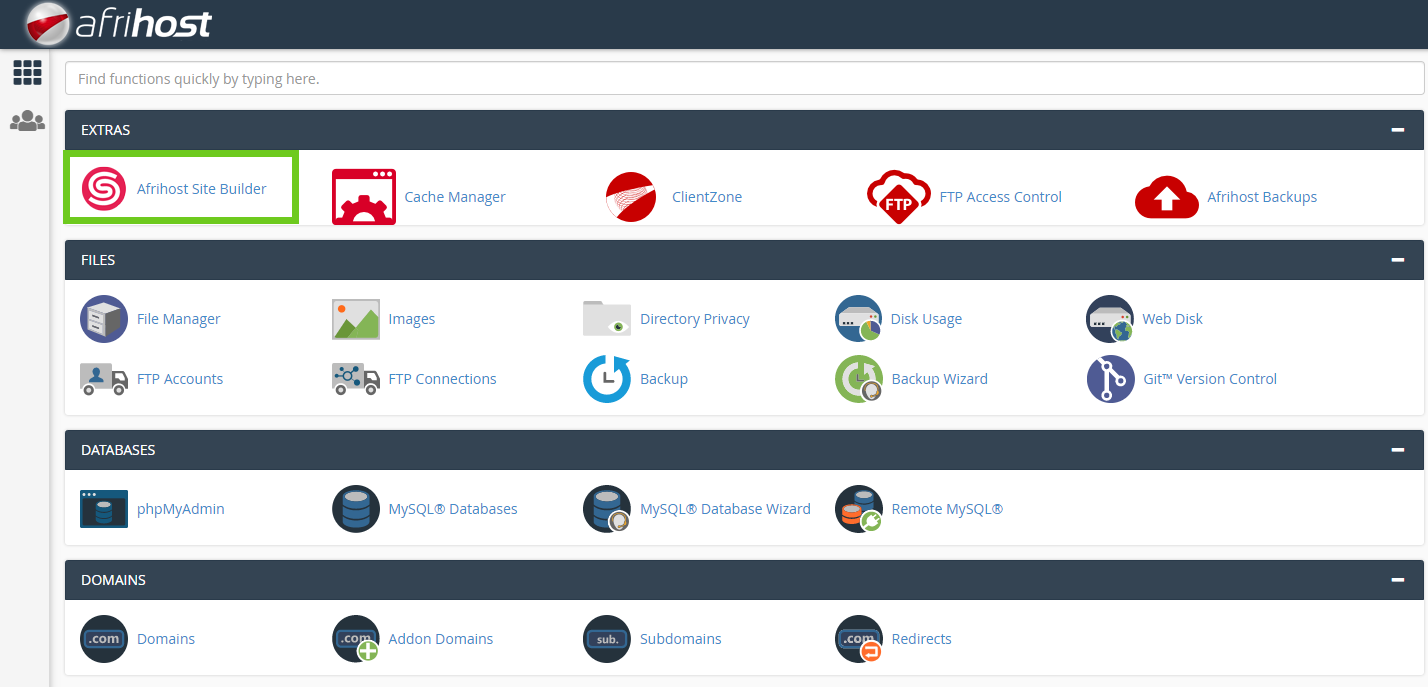Click the Cache Manager gear icon
Image resolution: width=1428 pixels, height=687 pixels.
[x=363, y=197]
